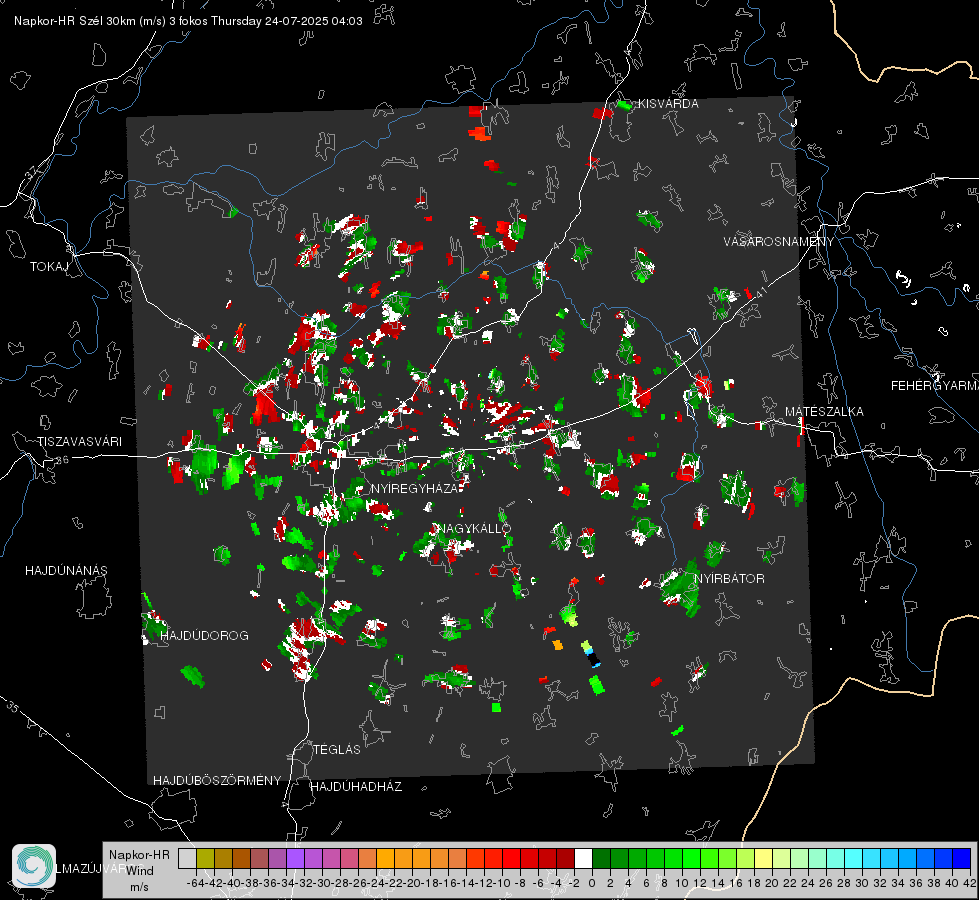
Task: Click the NAGYKÁLLÓ city label
Action: (x=475, y=528)
